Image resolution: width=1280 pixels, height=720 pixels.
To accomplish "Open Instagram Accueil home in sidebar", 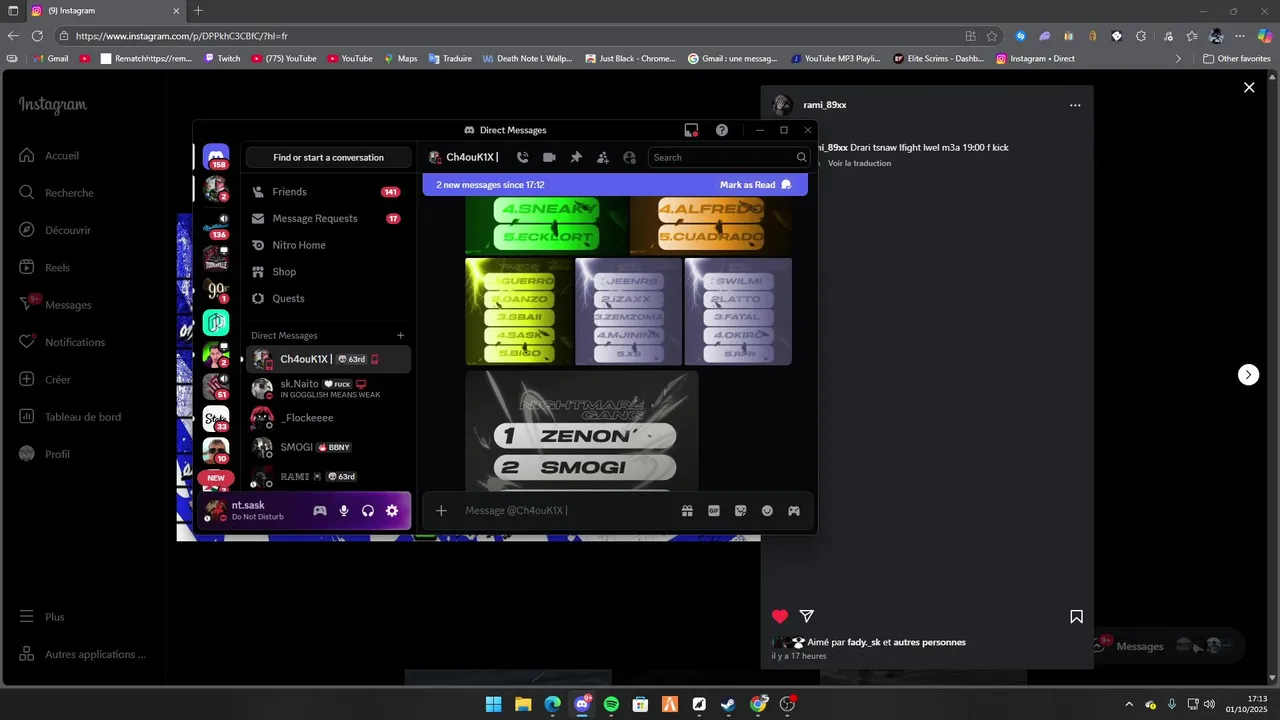I will pyautogui.click(x=50, y=156).
